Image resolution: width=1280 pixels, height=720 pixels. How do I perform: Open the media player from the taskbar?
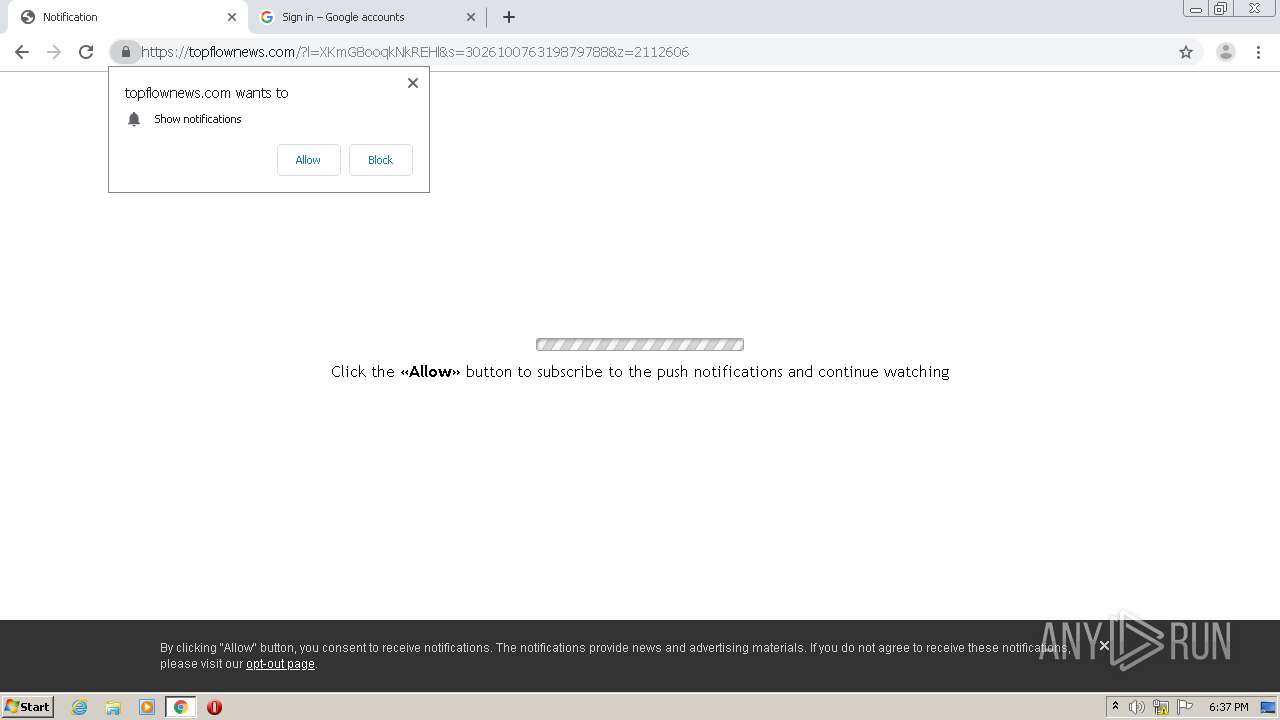147,707
